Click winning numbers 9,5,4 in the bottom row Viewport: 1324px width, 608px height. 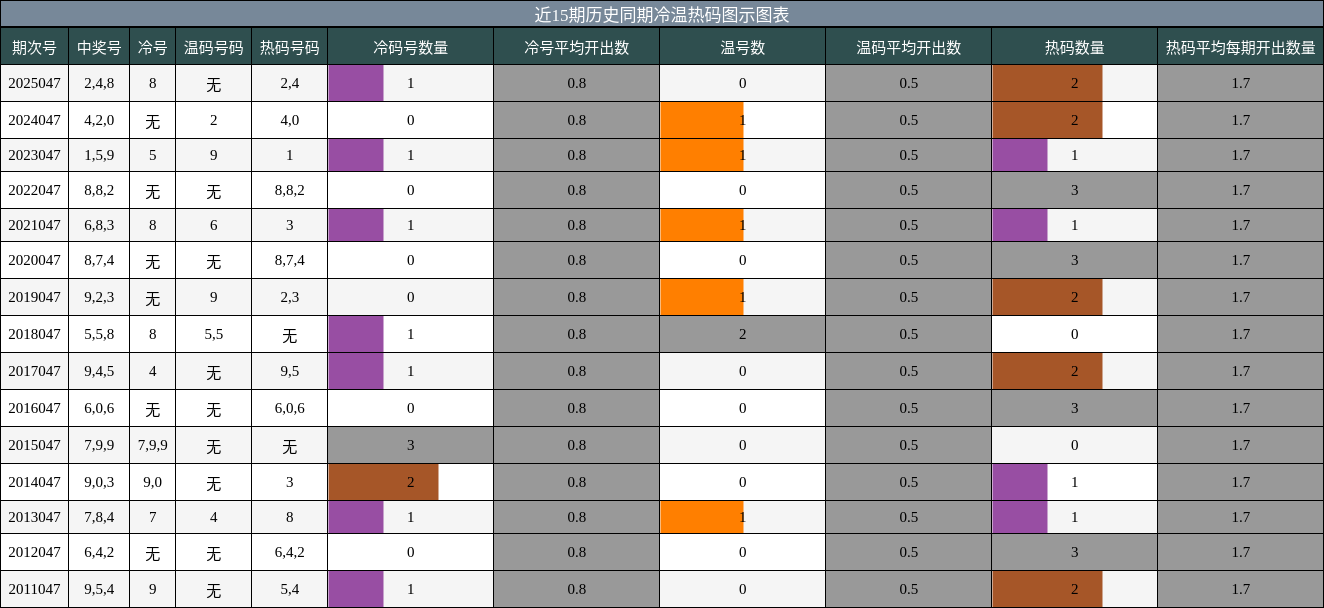100,588
